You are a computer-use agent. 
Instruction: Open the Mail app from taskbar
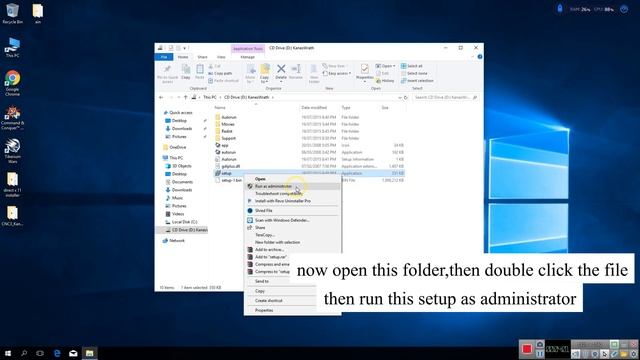pos(73,353)
